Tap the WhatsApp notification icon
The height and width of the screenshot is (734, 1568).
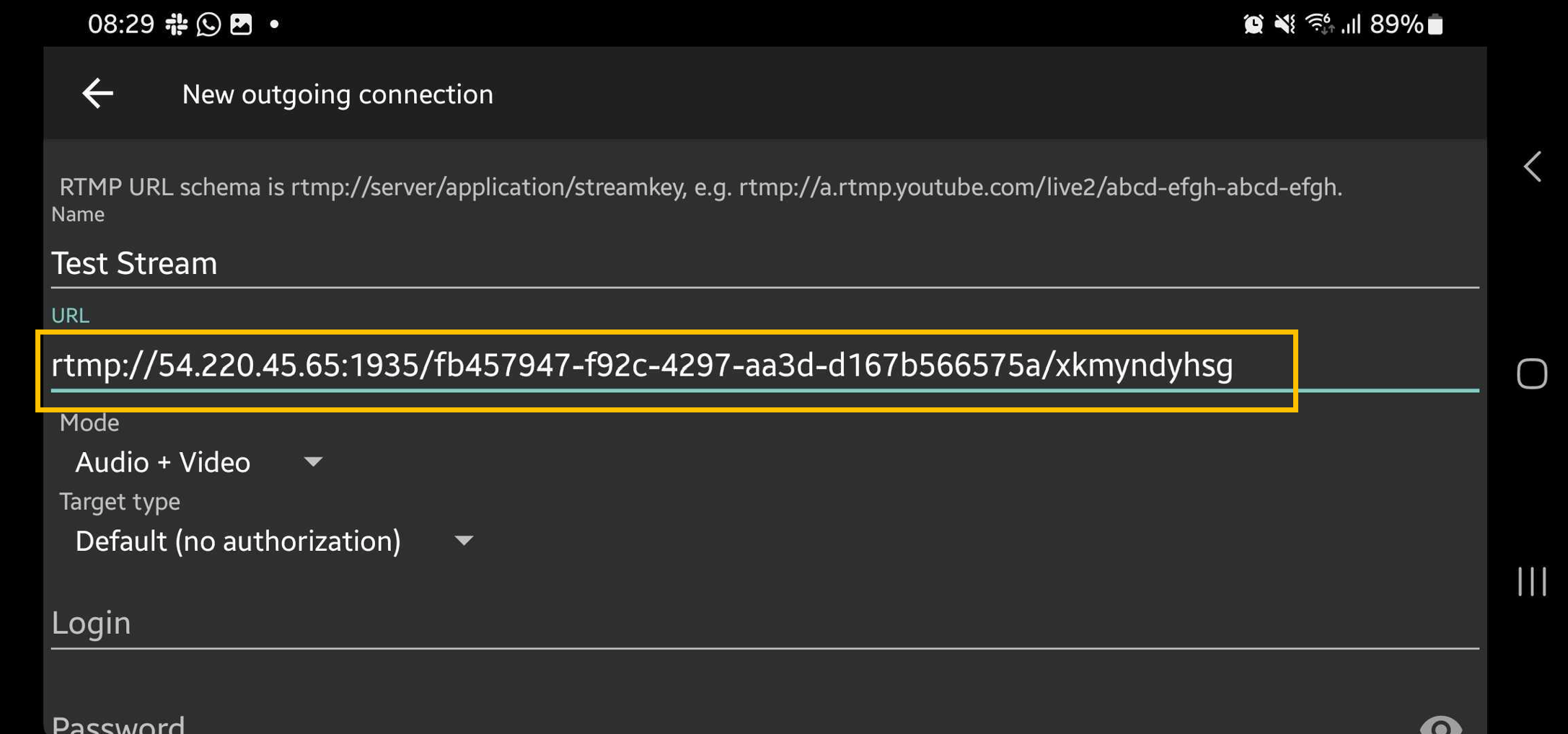pos(208,25)
